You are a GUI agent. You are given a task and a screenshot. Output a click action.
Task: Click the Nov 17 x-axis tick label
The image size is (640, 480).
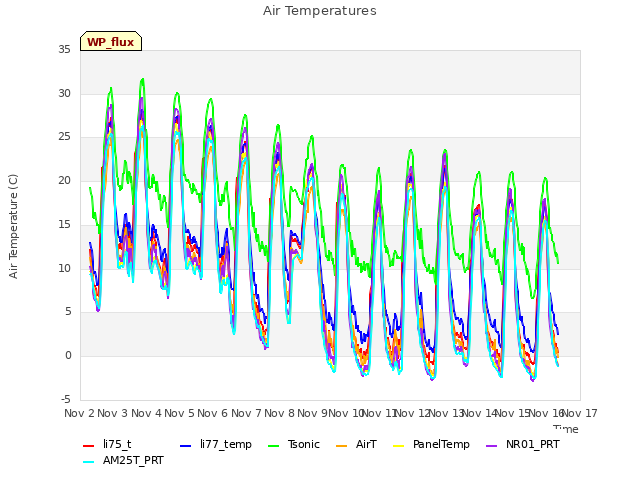coord(580,413)
